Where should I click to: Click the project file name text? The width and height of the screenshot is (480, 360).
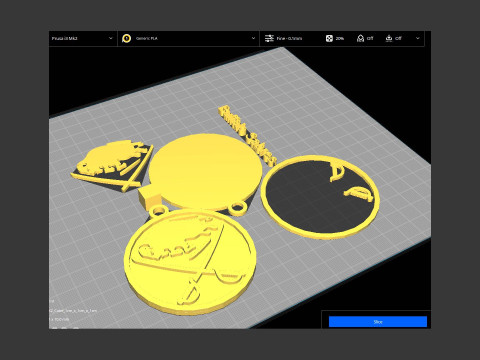tap(73, 311)
